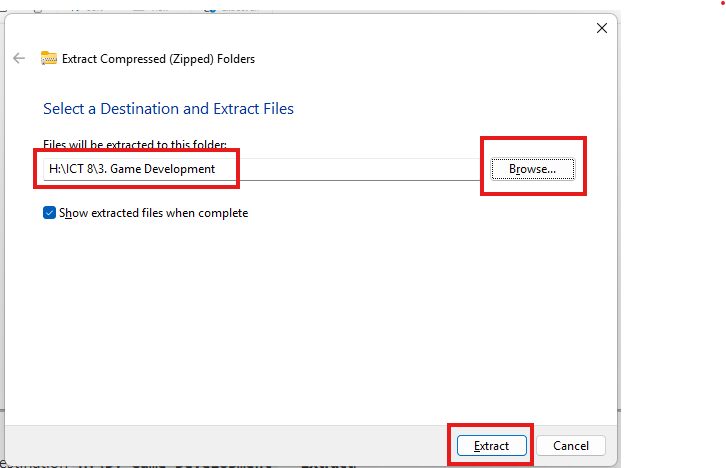Open the Browse... folder picker
726x468 pixels.
(x=532, y=169)
